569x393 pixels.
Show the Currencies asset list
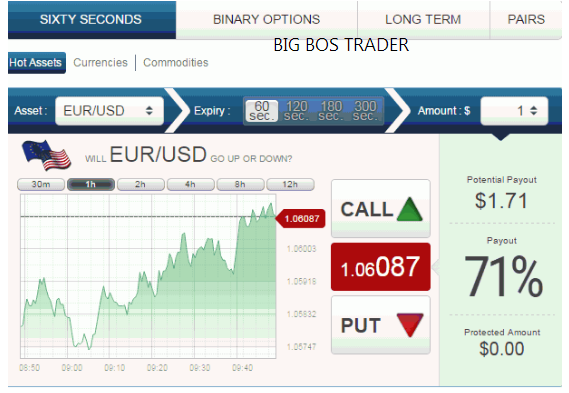tap(101, 62)
